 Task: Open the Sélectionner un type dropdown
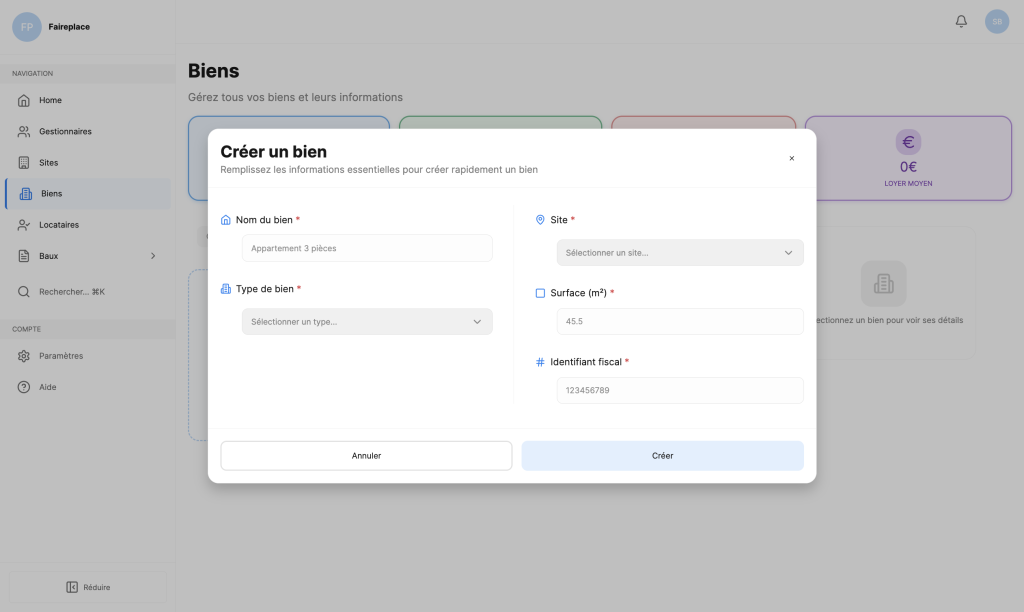click(x=366, y=322)
